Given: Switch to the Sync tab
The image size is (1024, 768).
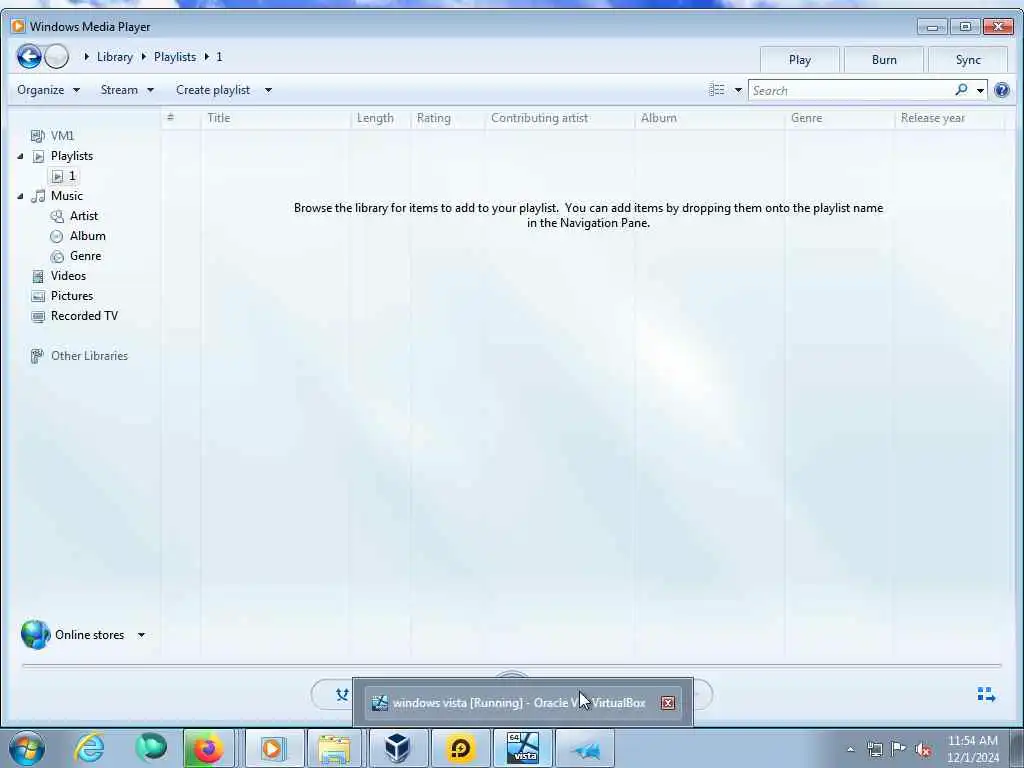Looking at the screenshot, I should coord(968,59).
